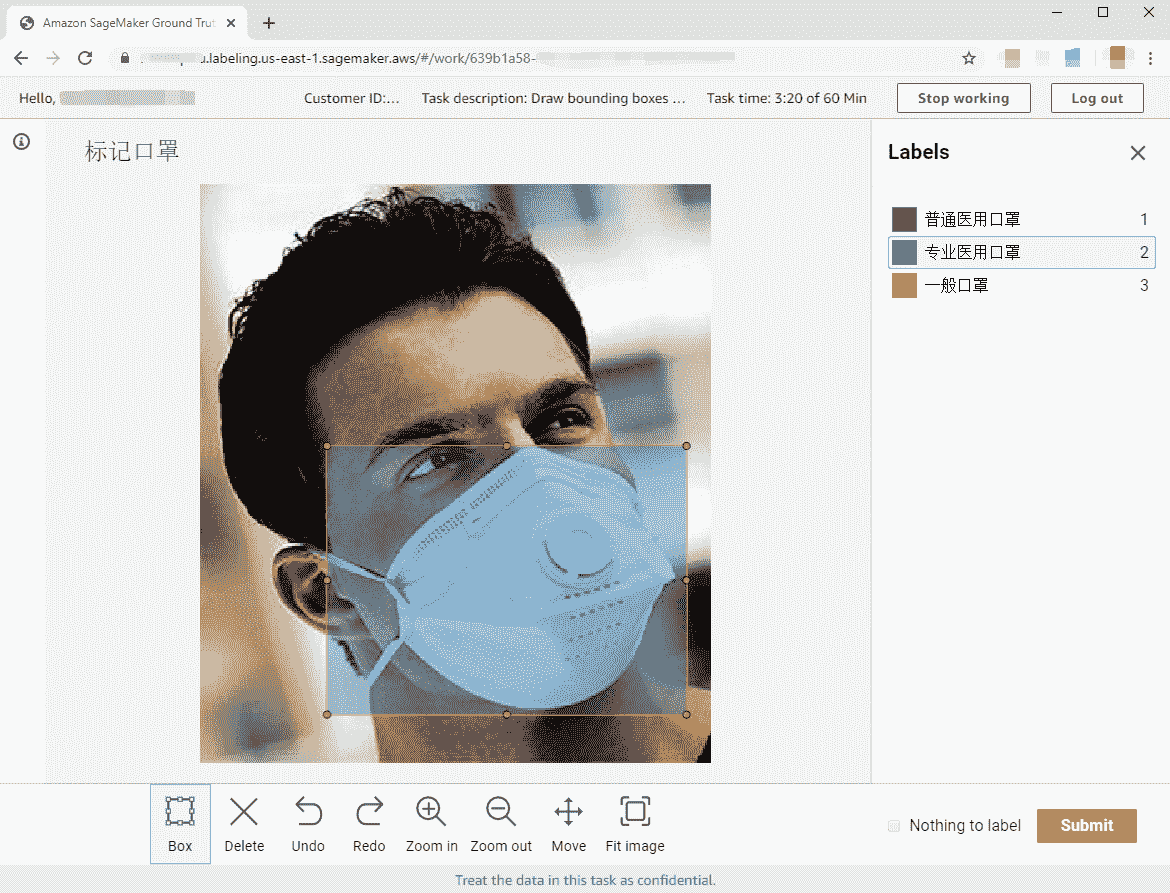Select the 普通医用口罩 label
The image size is (1170, 893).
coord(1022,219)
